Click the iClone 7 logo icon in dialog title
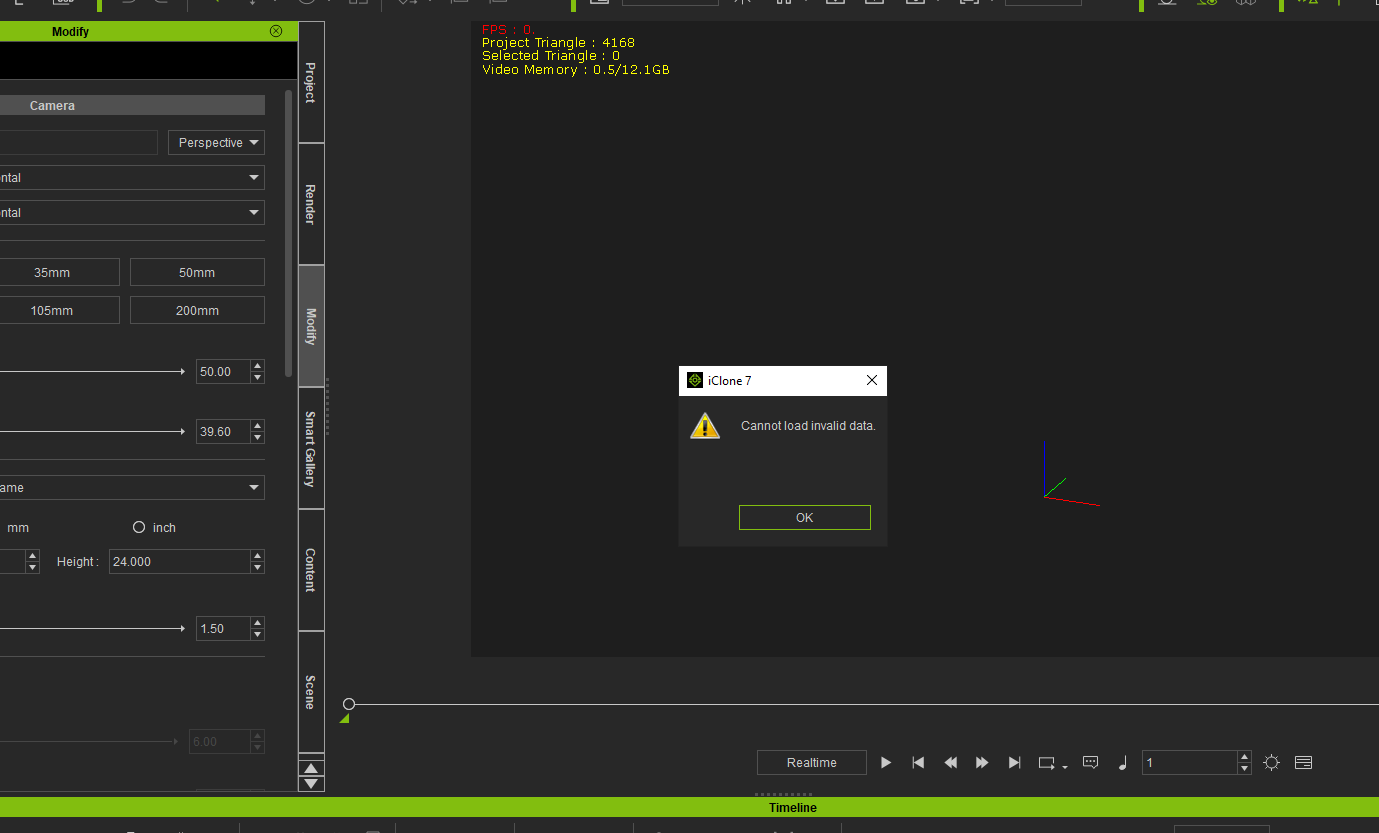Screen dimensions: 1379x833 (x=695, y=380)
